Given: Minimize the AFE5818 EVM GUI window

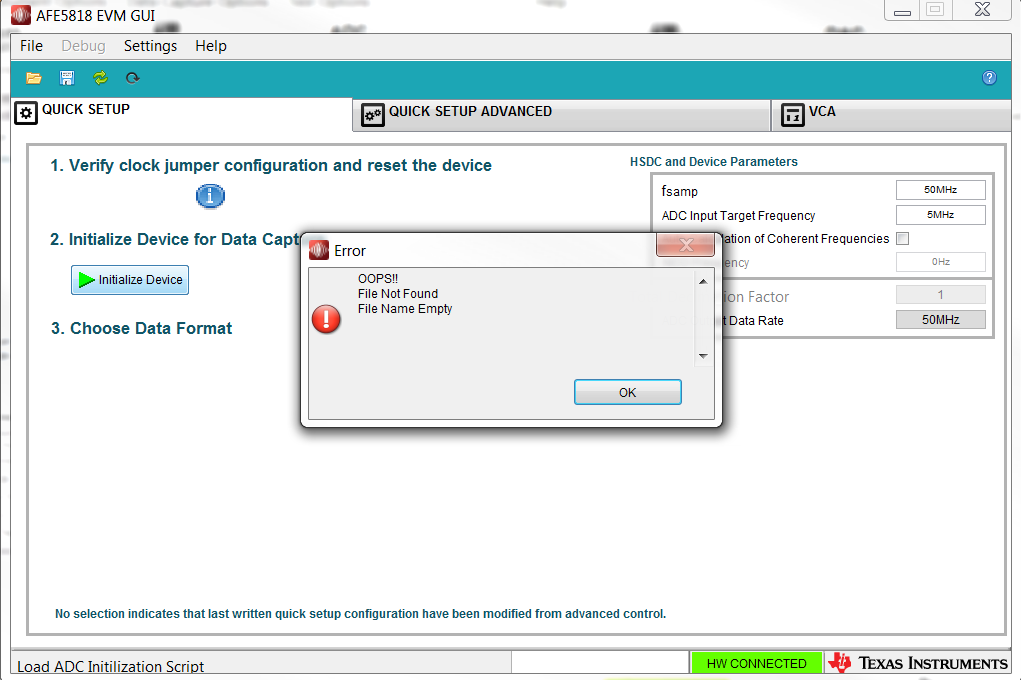Looking at the screenshot, I should pos(902,10).
